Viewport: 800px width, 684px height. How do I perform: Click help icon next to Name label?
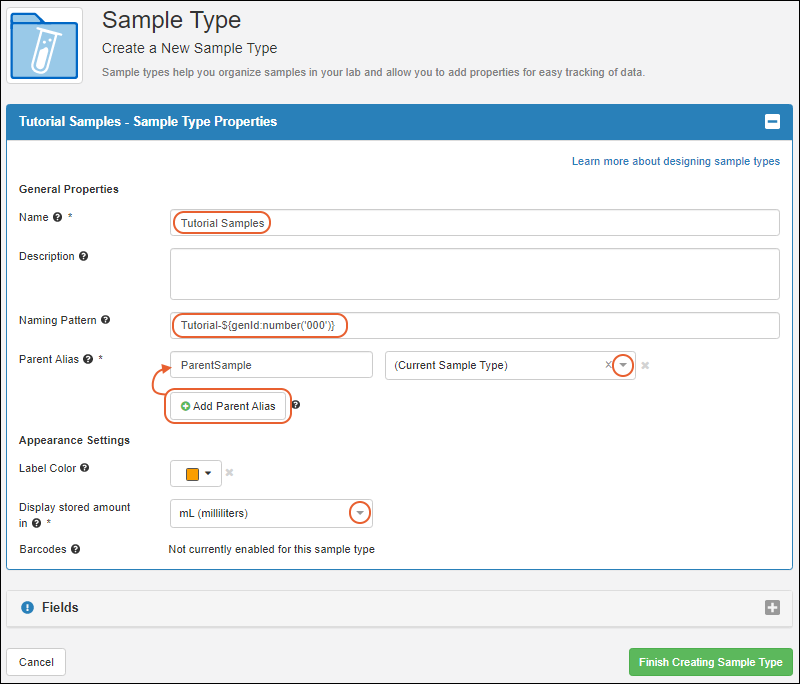pos(57,217)
